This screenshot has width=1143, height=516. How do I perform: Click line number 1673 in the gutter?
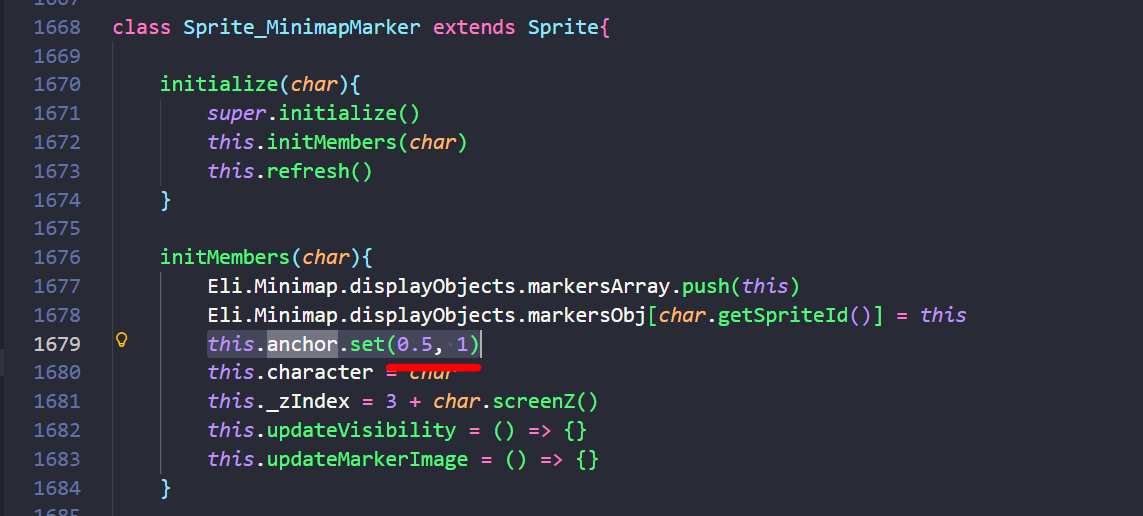tap(58, 171)
